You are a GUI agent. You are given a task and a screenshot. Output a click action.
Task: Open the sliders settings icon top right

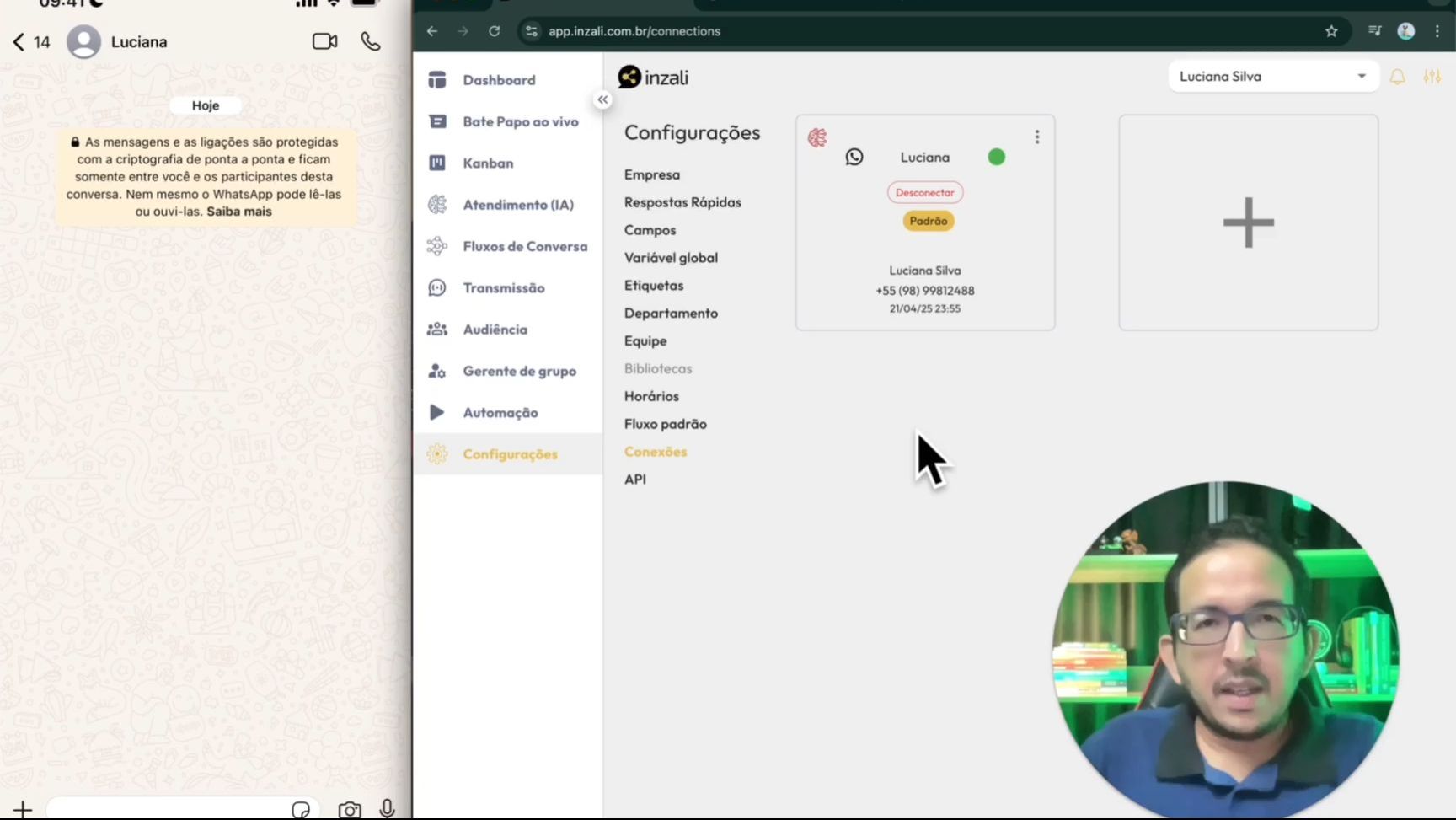pos(1432,77)
